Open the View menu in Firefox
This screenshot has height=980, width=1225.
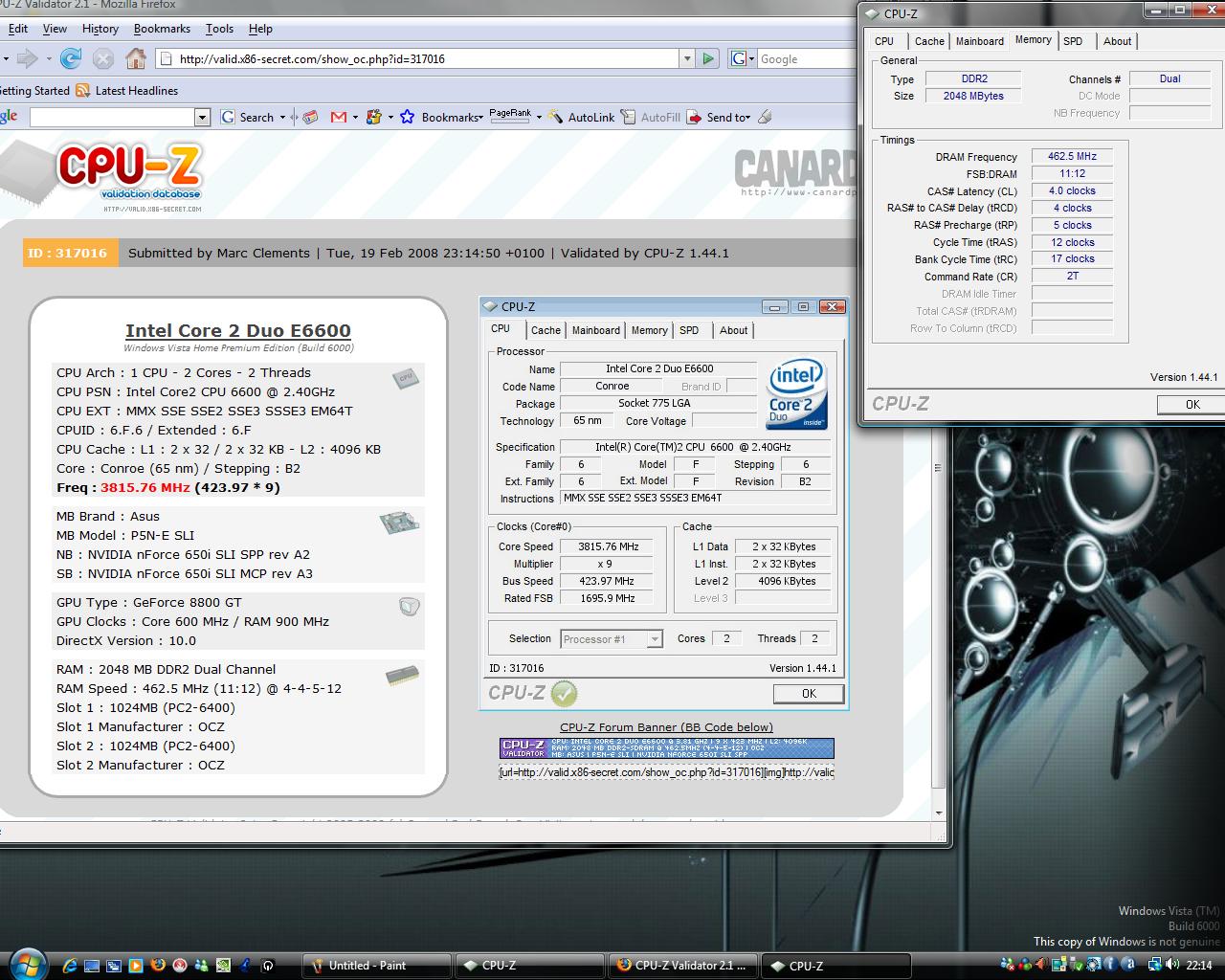(x=55, y=29)
